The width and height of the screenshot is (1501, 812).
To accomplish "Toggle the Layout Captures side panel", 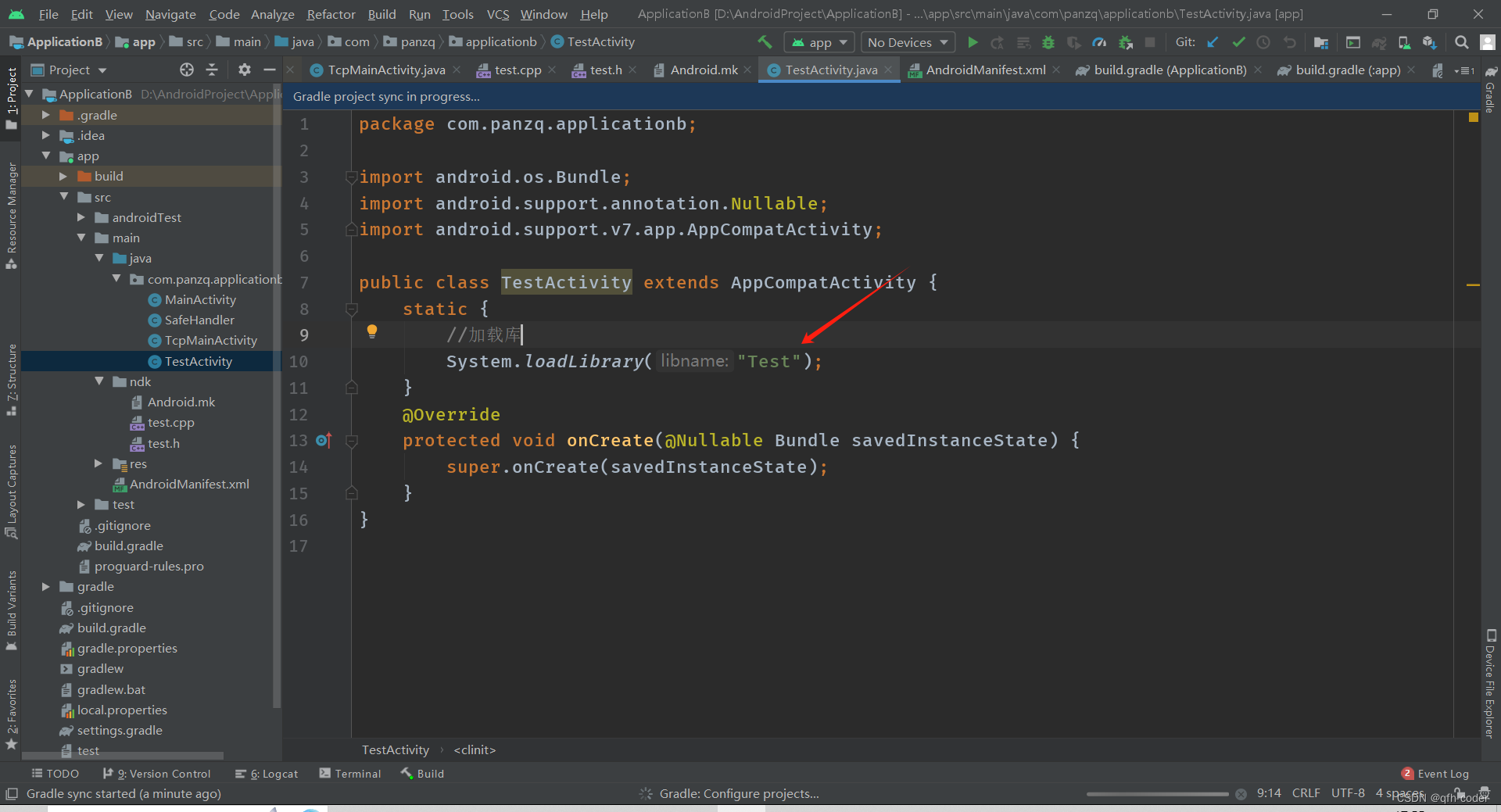I will (x=11, y=491).
